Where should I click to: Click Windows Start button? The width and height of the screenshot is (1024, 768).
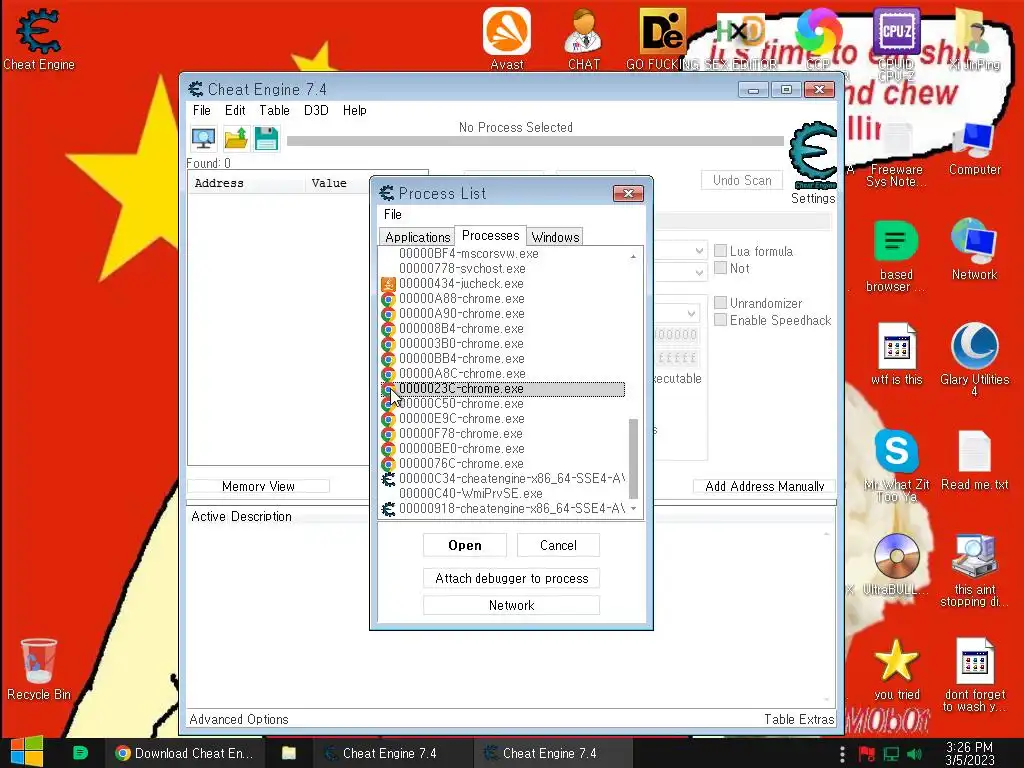point(27,752)
